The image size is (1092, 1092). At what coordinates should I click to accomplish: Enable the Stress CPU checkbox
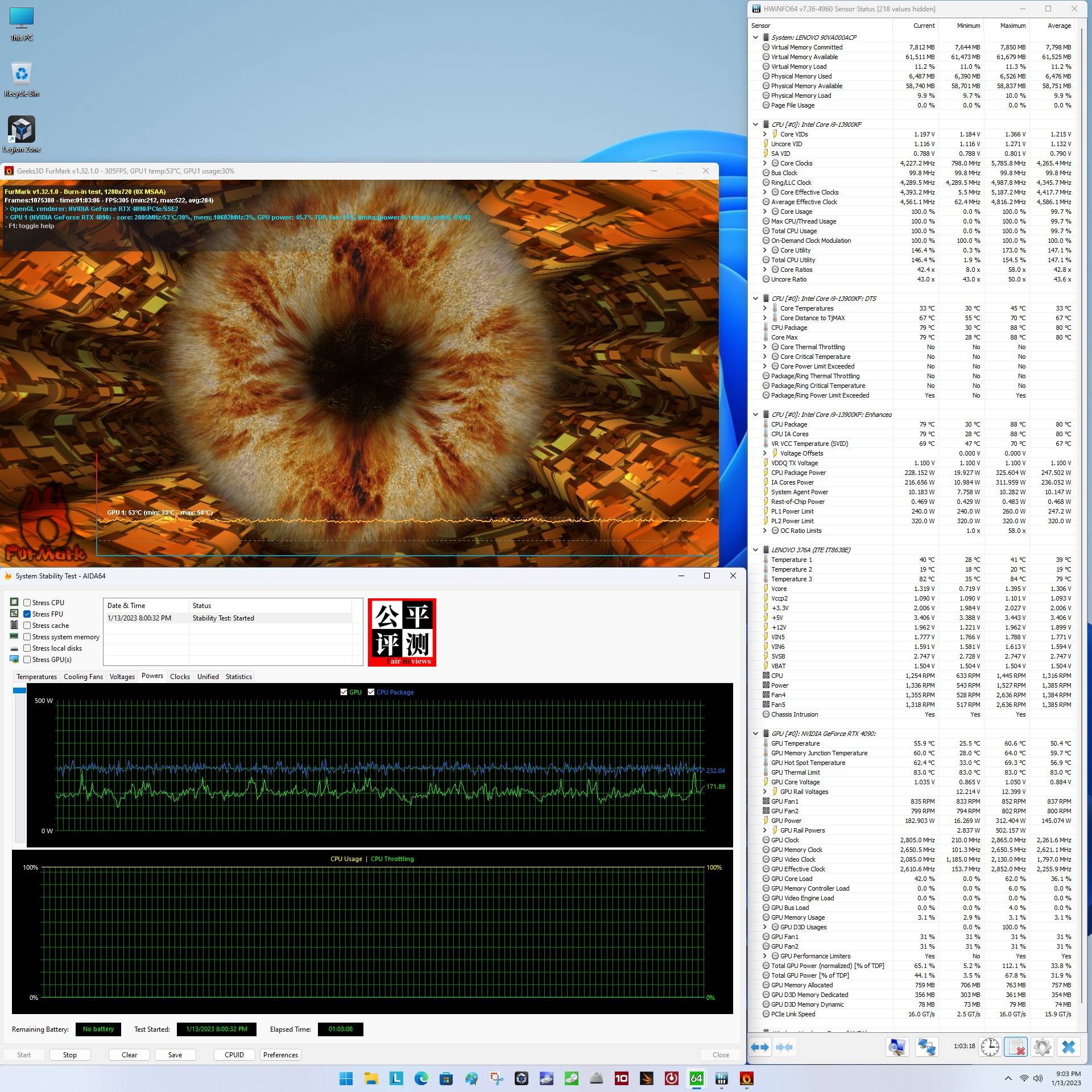(x=27, y=602)
